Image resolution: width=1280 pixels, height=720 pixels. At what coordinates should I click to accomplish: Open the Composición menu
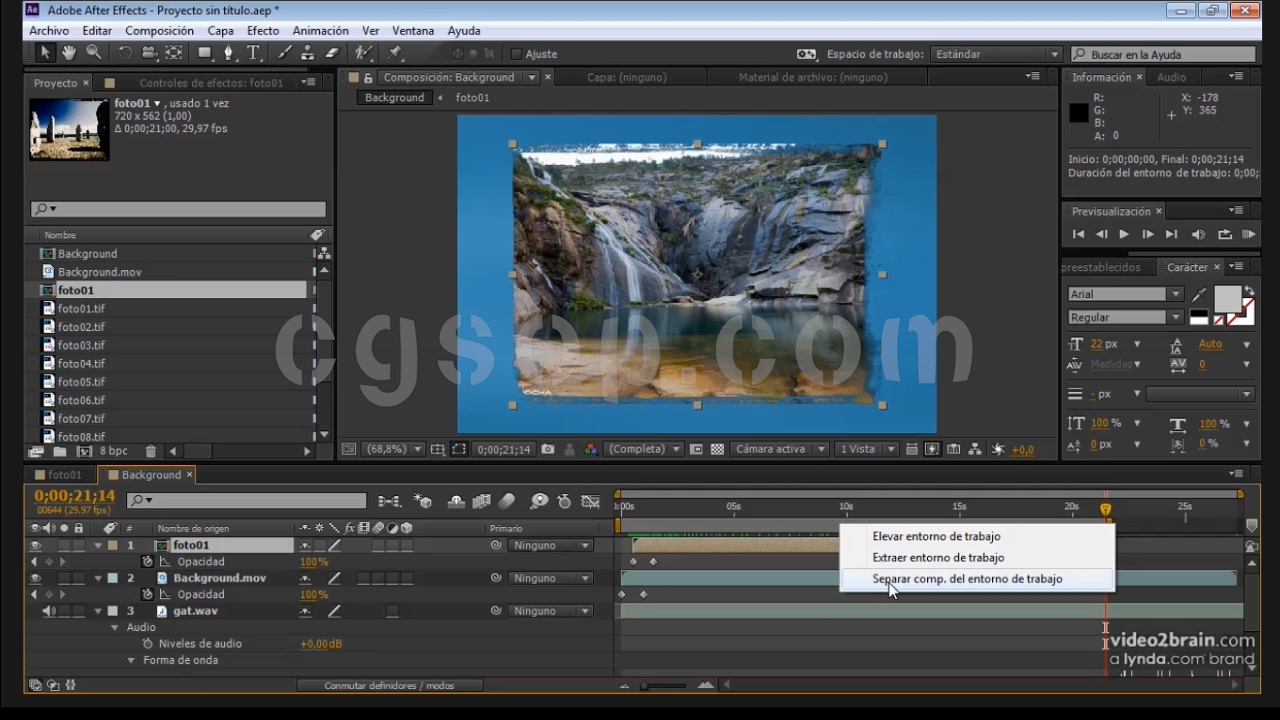pyautogui.click(x=159, y=31)
